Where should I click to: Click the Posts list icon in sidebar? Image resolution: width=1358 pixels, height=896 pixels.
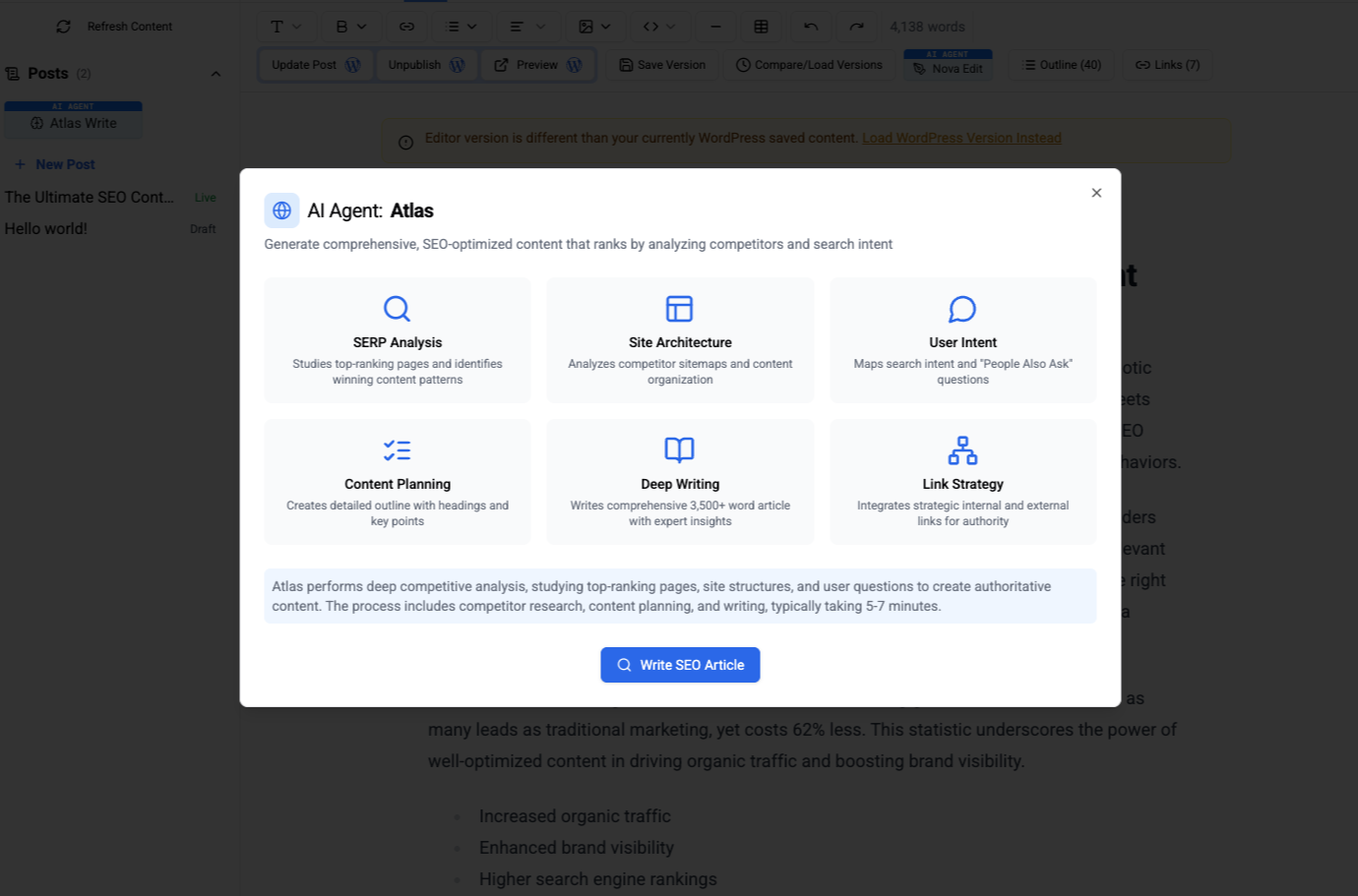point(13,74)
